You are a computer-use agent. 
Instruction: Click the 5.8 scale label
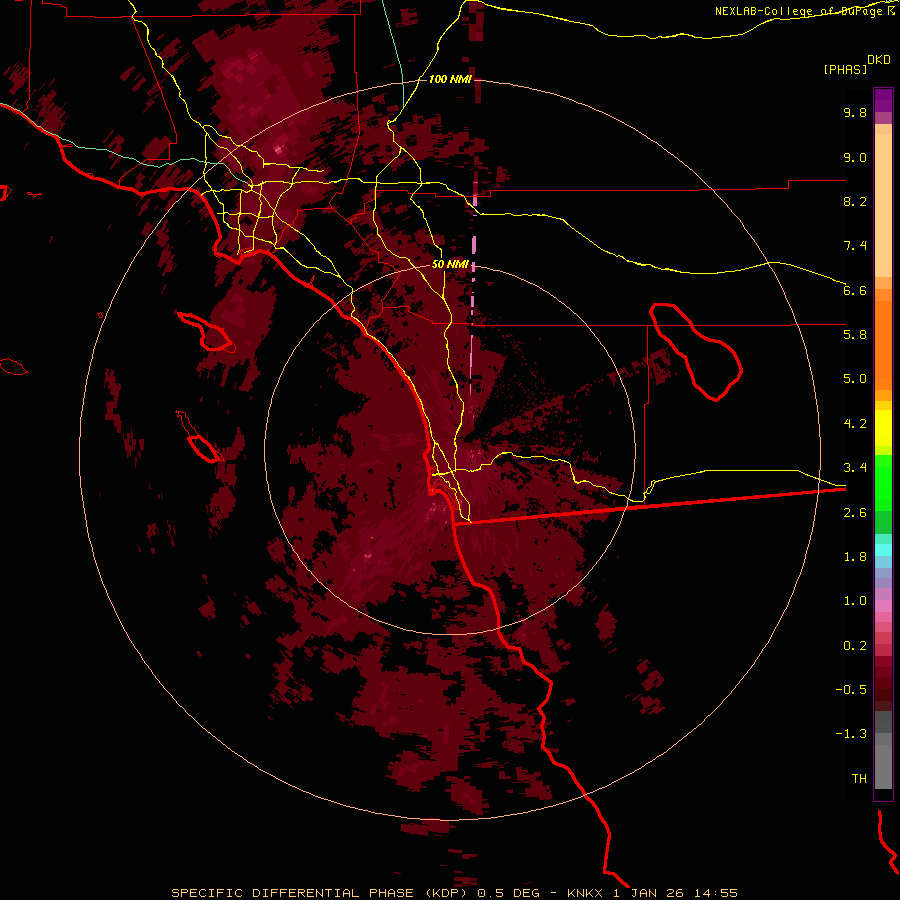click(x=855, y=335)
